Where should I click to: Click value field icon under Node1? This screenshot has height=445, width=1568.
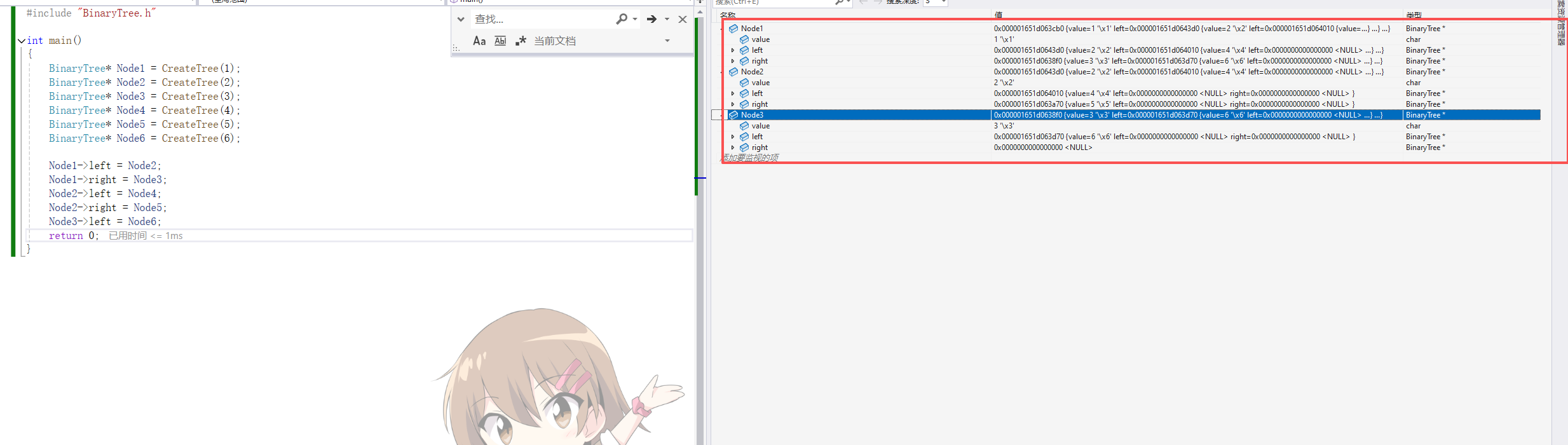pos(744,39)
